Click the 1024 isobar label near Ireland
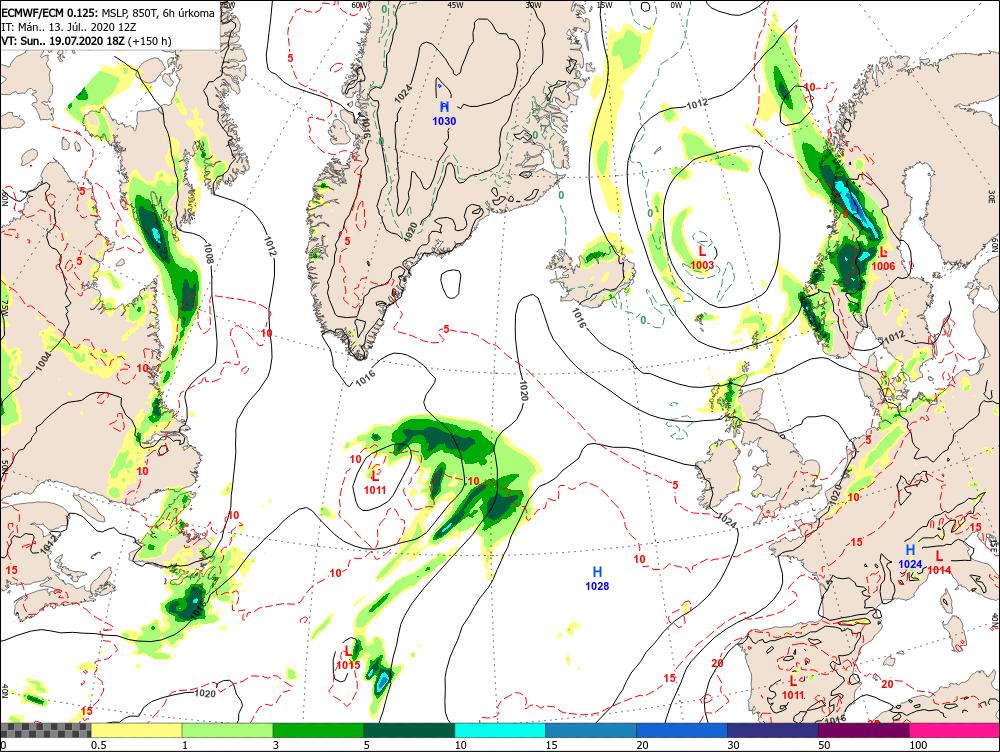 [x=727, y=520]
